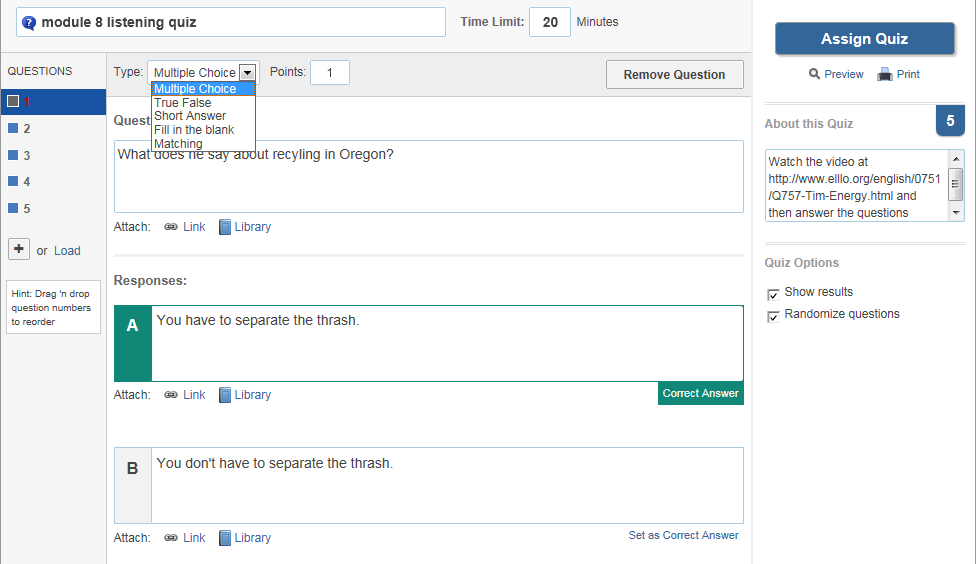
Task: Click the Print printer icon
Action: (x=884, y=74)
